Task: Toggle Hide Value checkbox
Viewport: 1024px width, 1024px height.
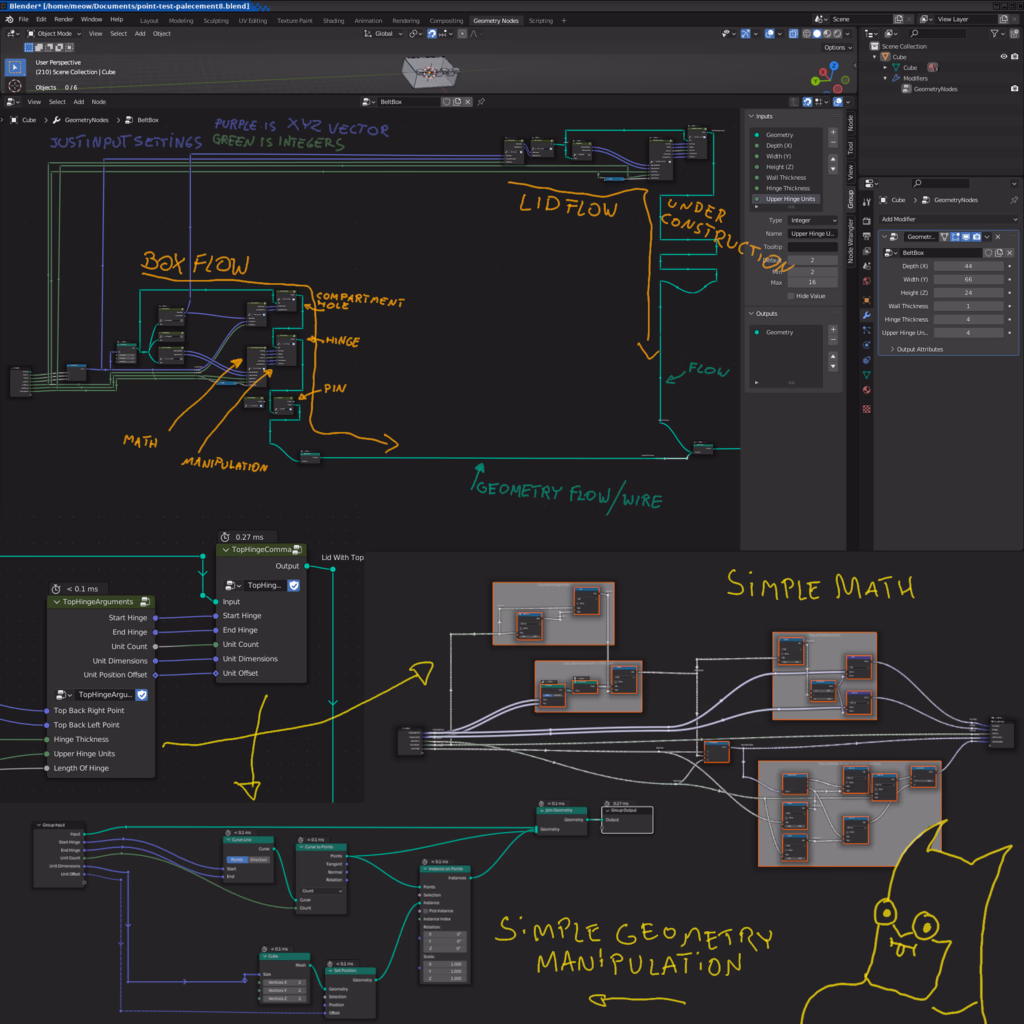Action: [x=792, y=296]
